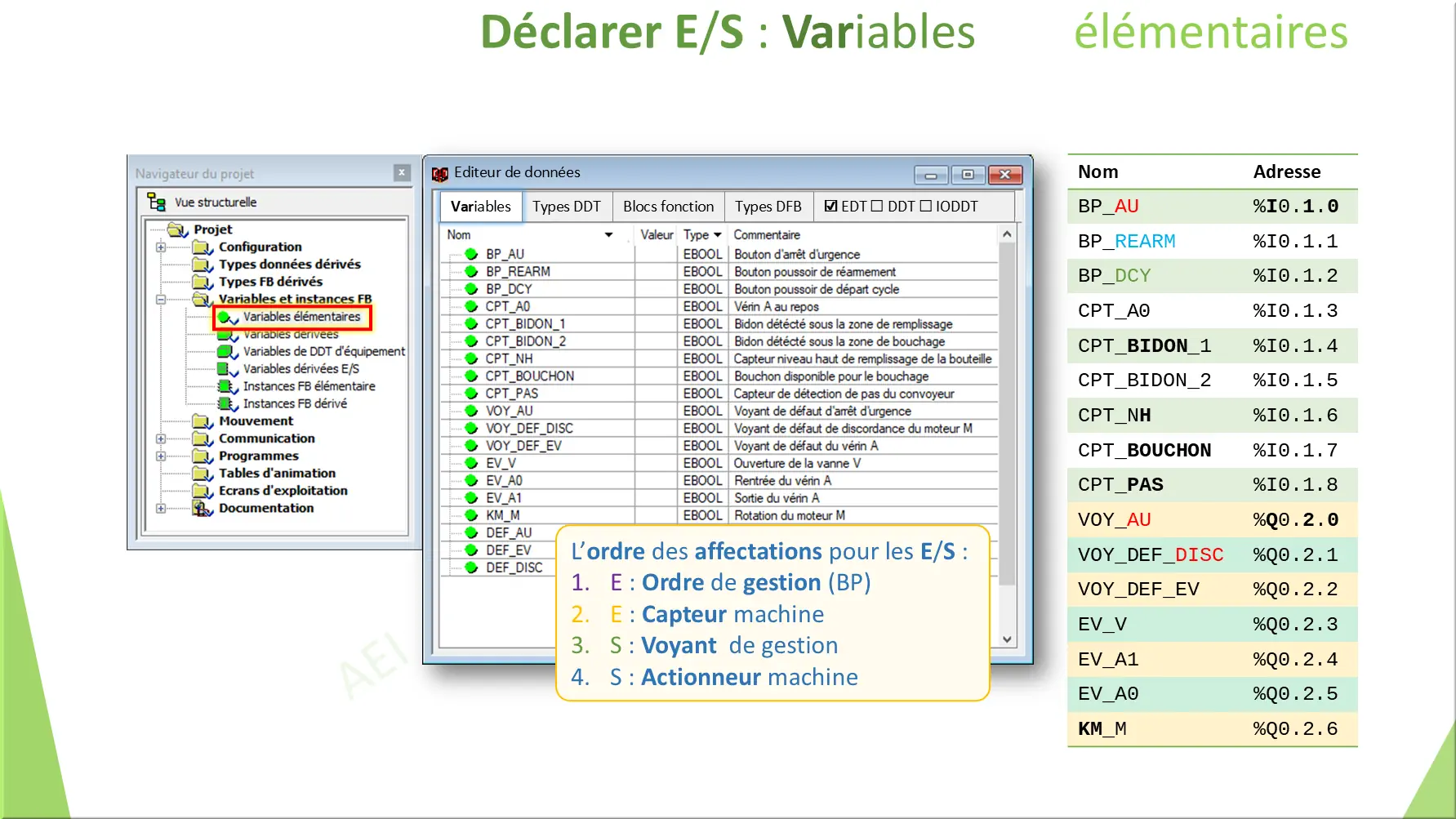Screen dimensions: 1456x819
Task: Enable the DDT filter checkbox
Action: [877, 207]
